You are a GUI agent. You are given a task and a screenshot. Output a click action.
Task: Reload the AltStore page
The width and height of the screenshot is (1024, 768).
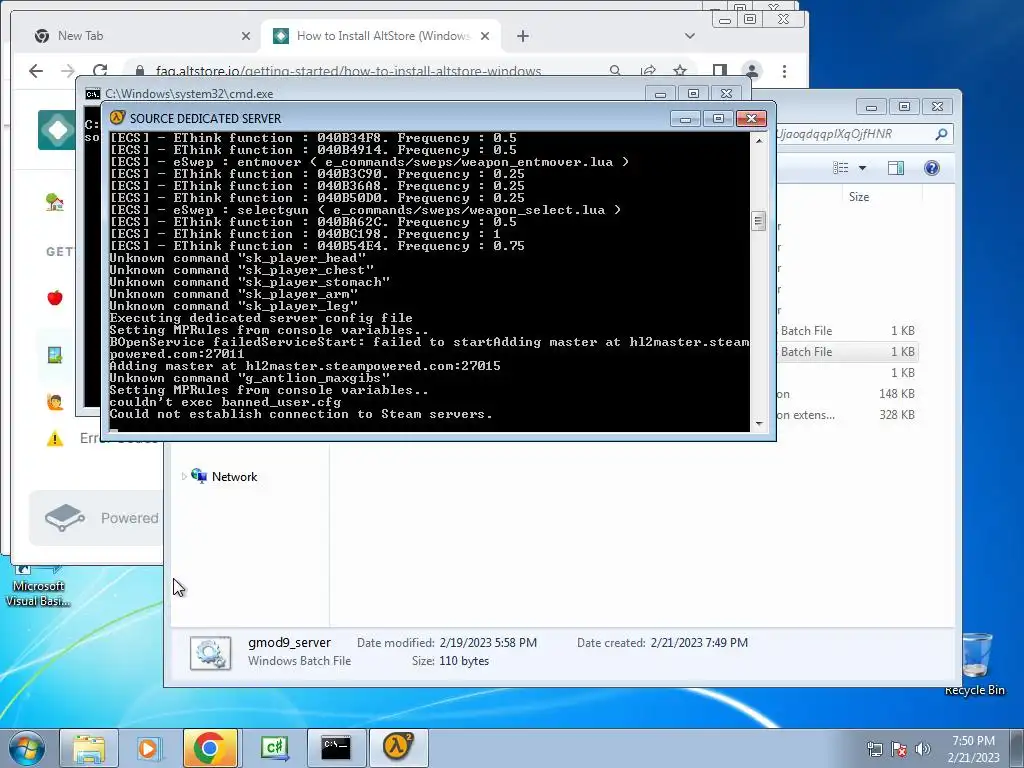click(x=100, y=71)
